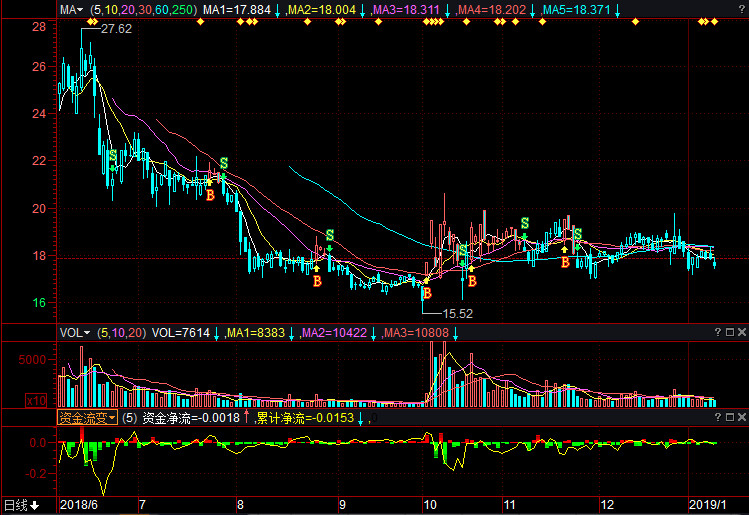This screenshot has height=515, width=749.
Task: Click help icon on 资金流变 panel
Action: (718, 418)
